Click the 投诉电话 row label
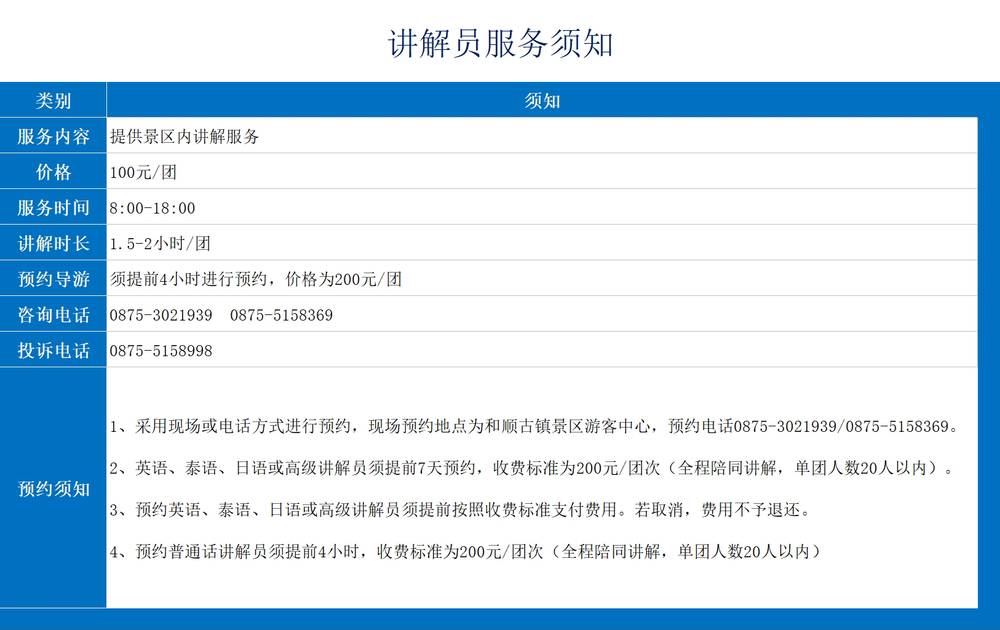This screenshot has height=630, width=1000. [x=53, y=351]
